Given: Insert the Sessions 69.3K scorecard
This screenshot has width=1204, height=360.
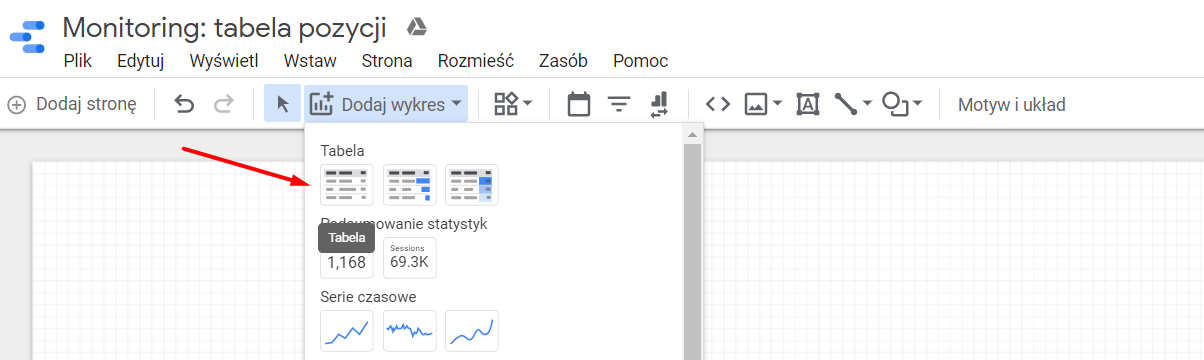Looking at the screenshot, I should pos(410,258).
